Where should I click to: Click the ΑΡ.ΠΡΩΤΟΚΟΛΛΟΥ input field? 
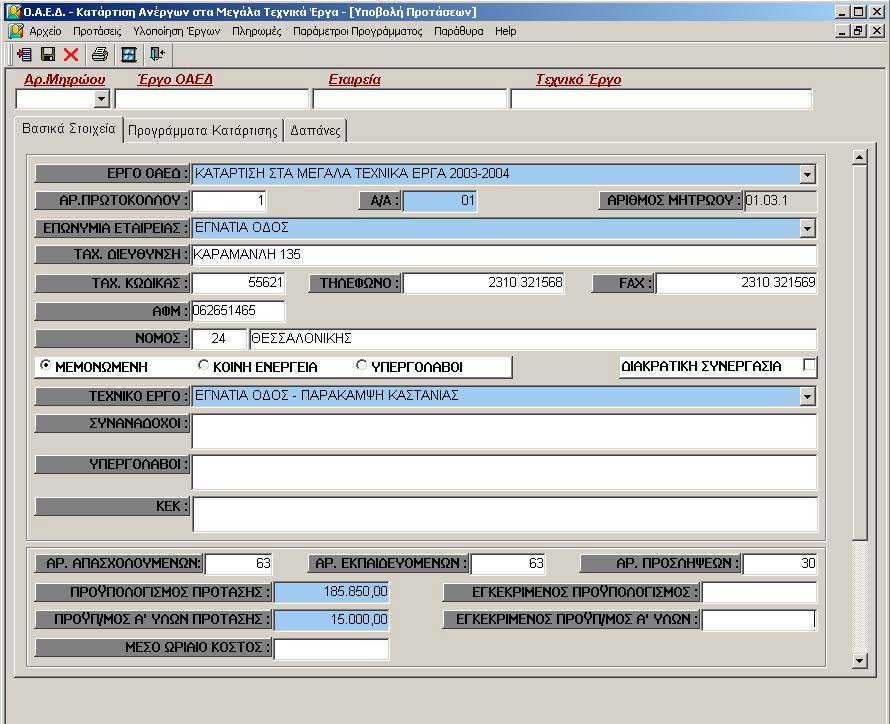(x=229, y=200)
